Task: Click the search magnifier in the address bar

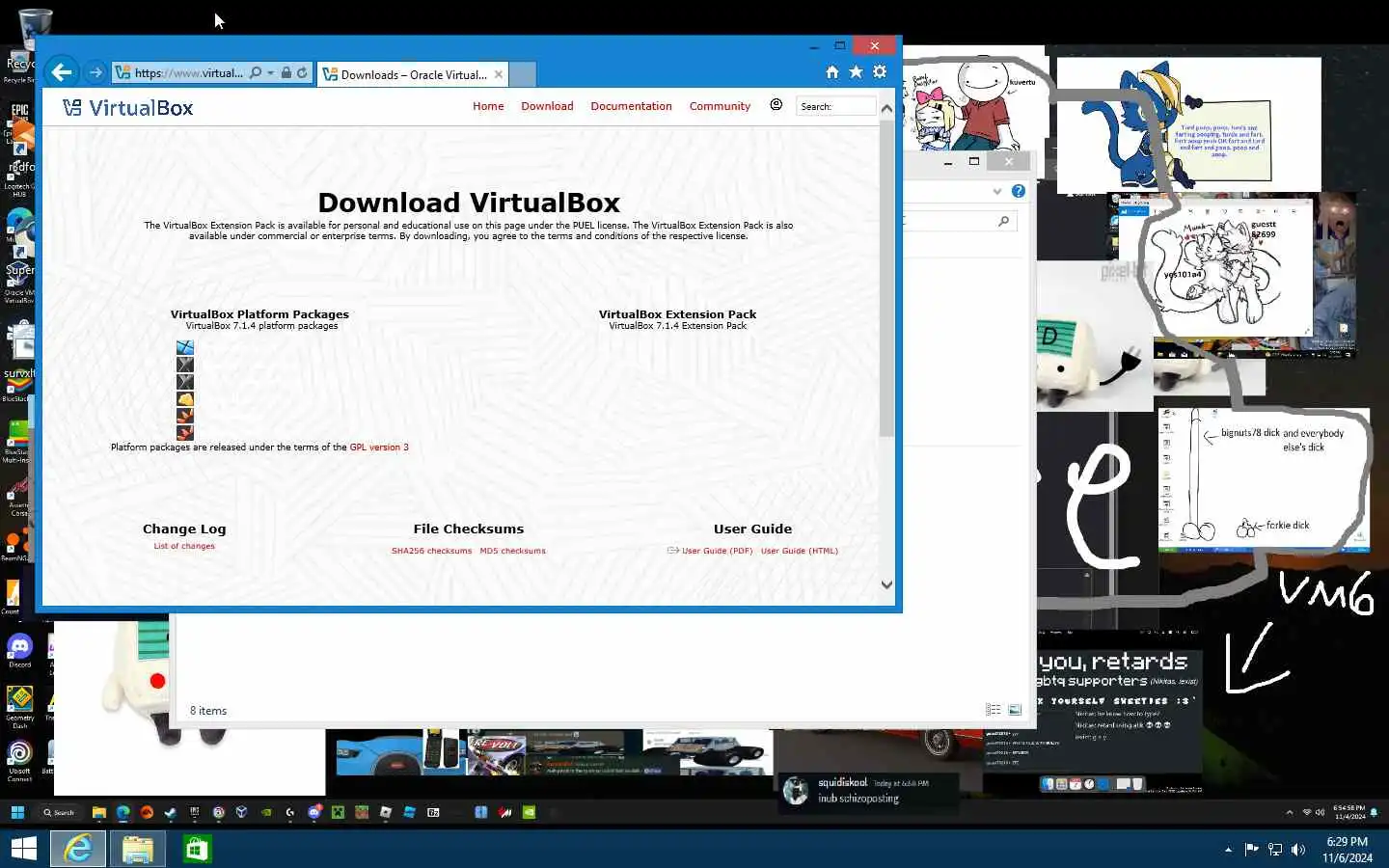Action: pyautogui.click(x=255, y=72)
